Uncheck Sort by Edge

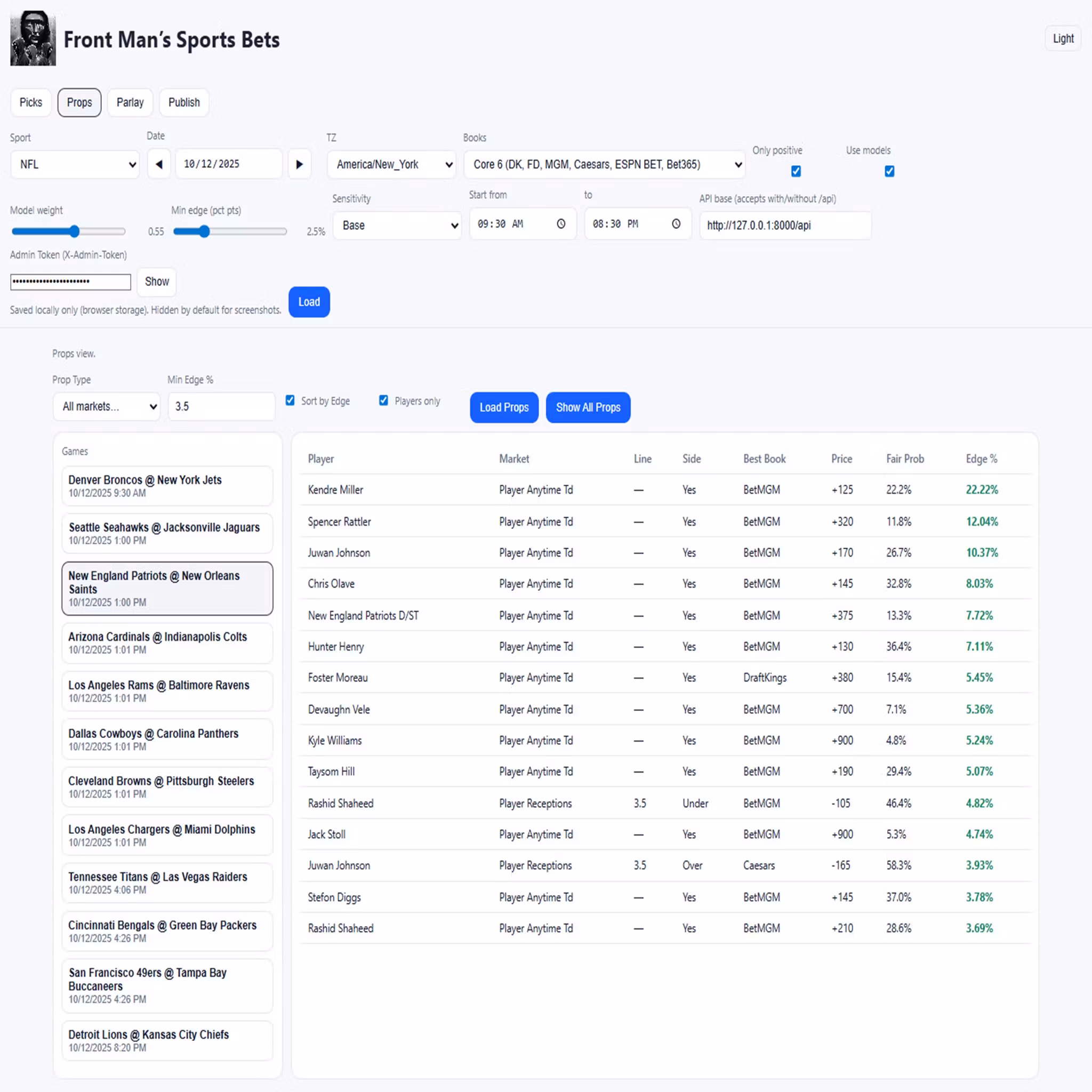(x=290, y=401)
